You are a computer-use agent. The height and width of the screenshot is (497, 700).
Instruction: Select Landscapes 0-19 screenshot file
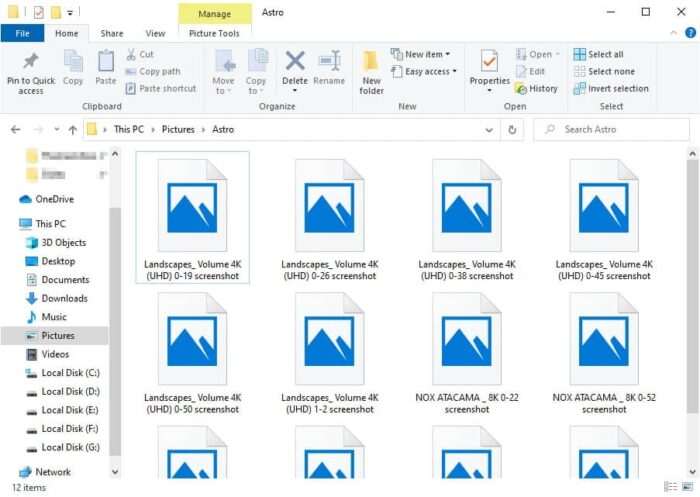pyautogui.click(x=192, y=217)
